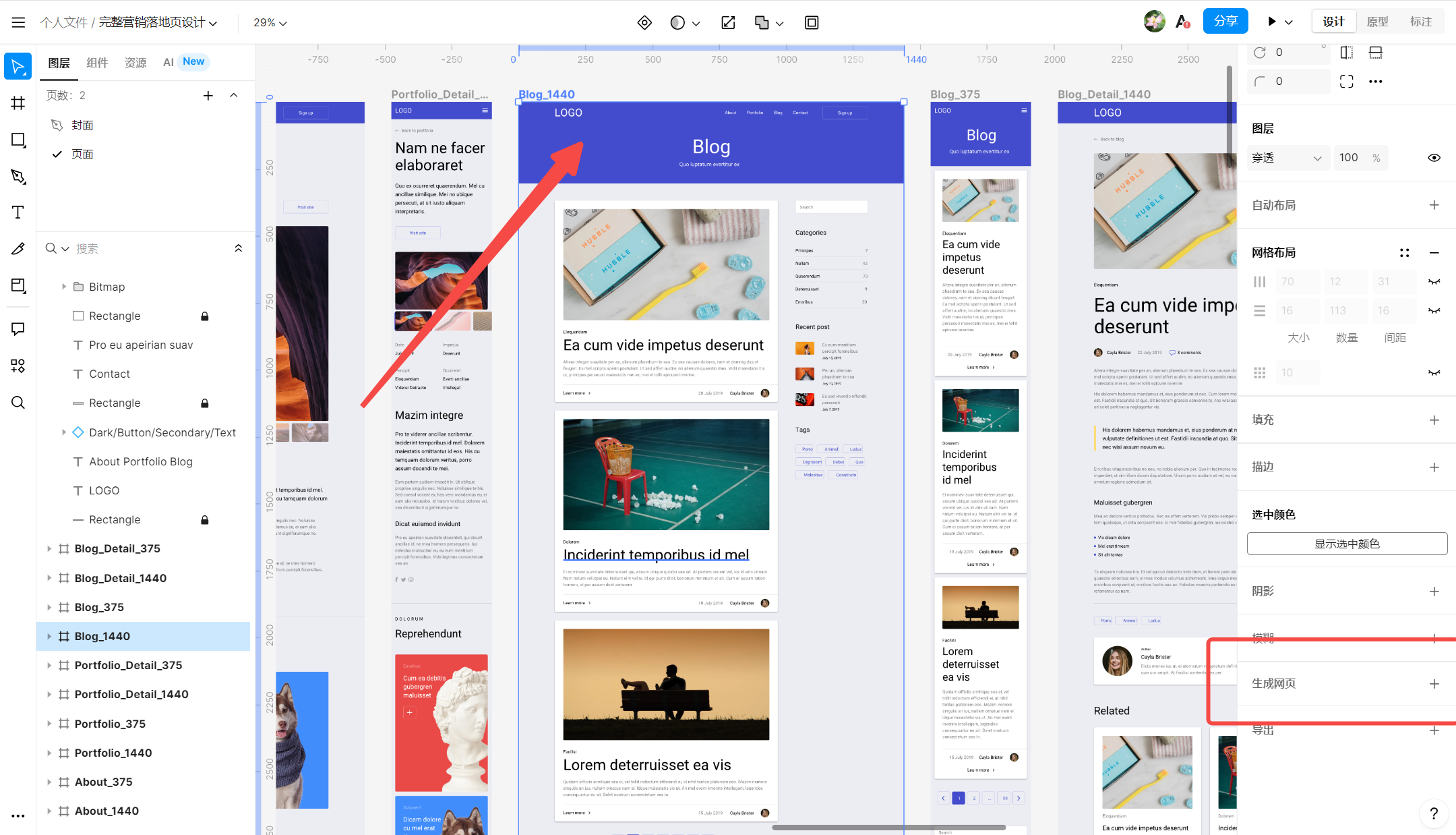Click the font missing warning icon

pos(1182,22)
